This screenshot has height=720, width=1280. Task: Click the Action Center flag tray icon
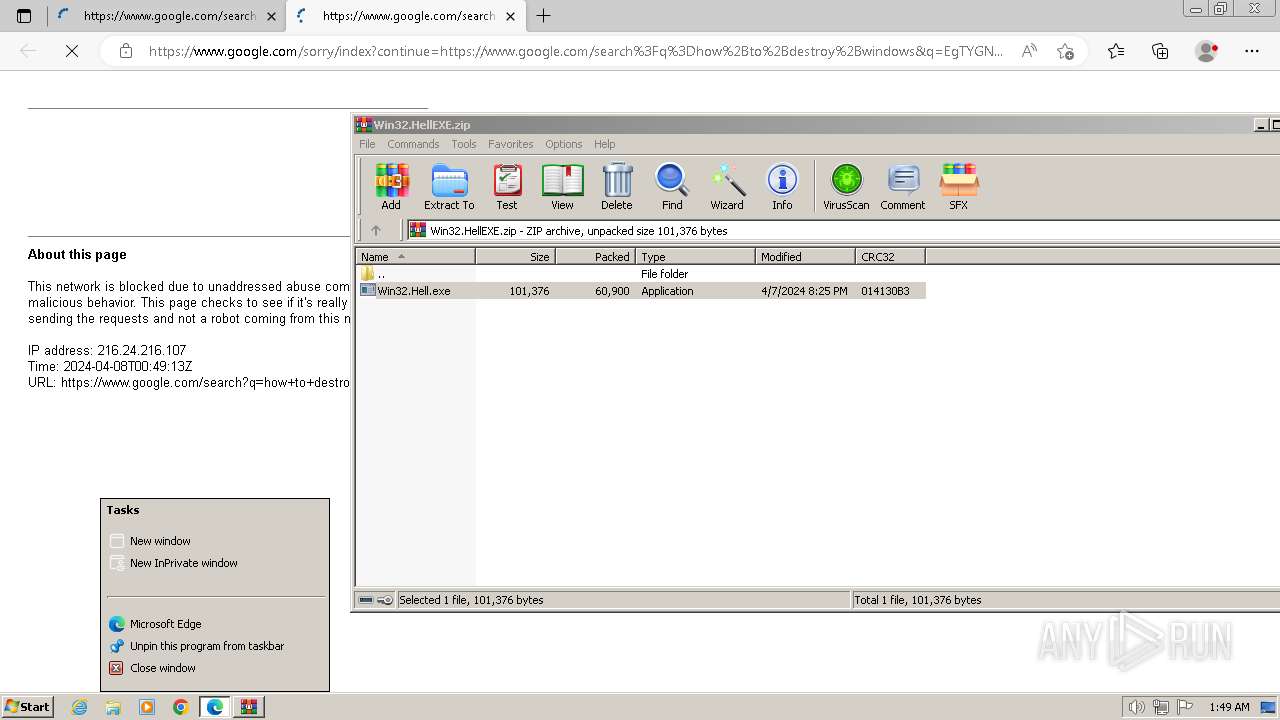pos(1184,707)
